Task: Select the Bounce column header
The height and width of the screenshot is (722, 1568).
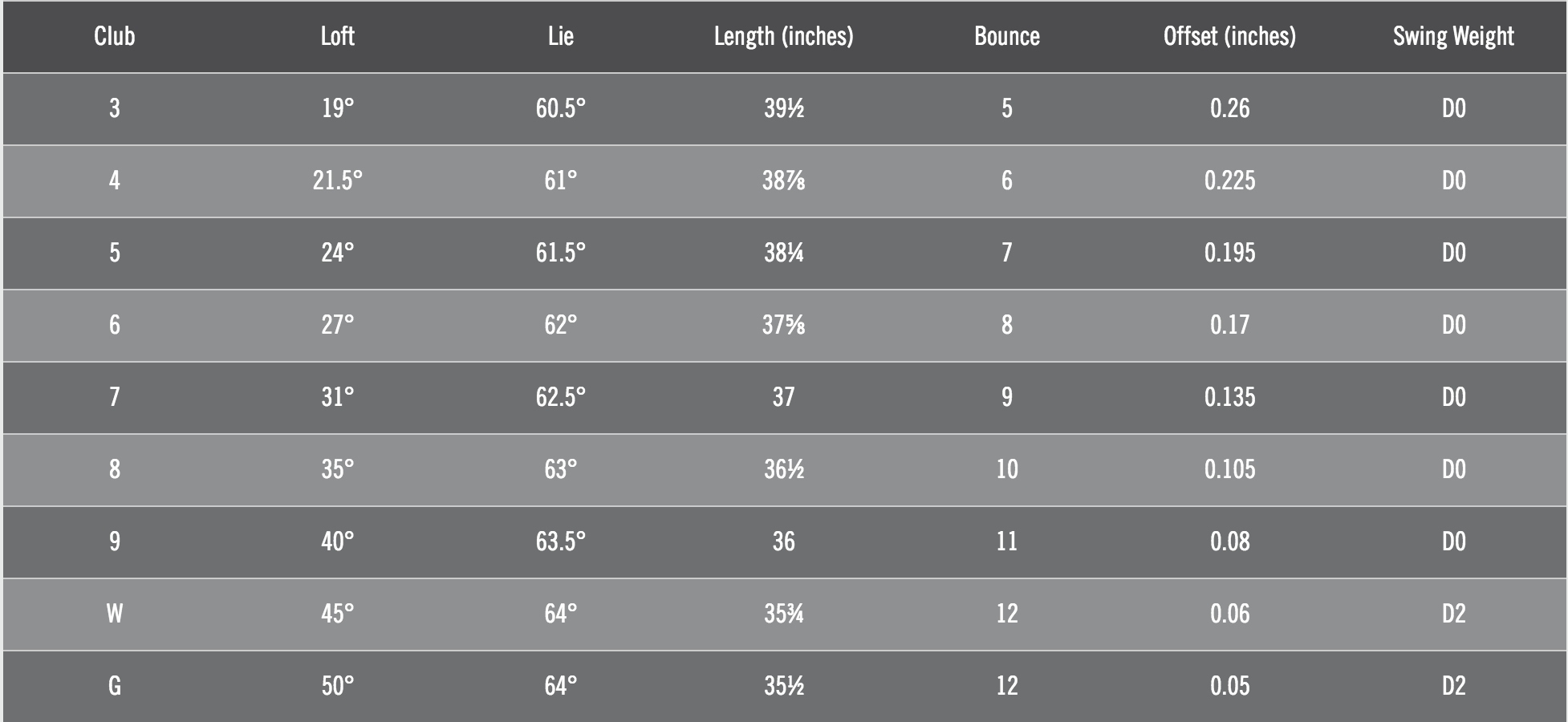Action: [1006, 36]
